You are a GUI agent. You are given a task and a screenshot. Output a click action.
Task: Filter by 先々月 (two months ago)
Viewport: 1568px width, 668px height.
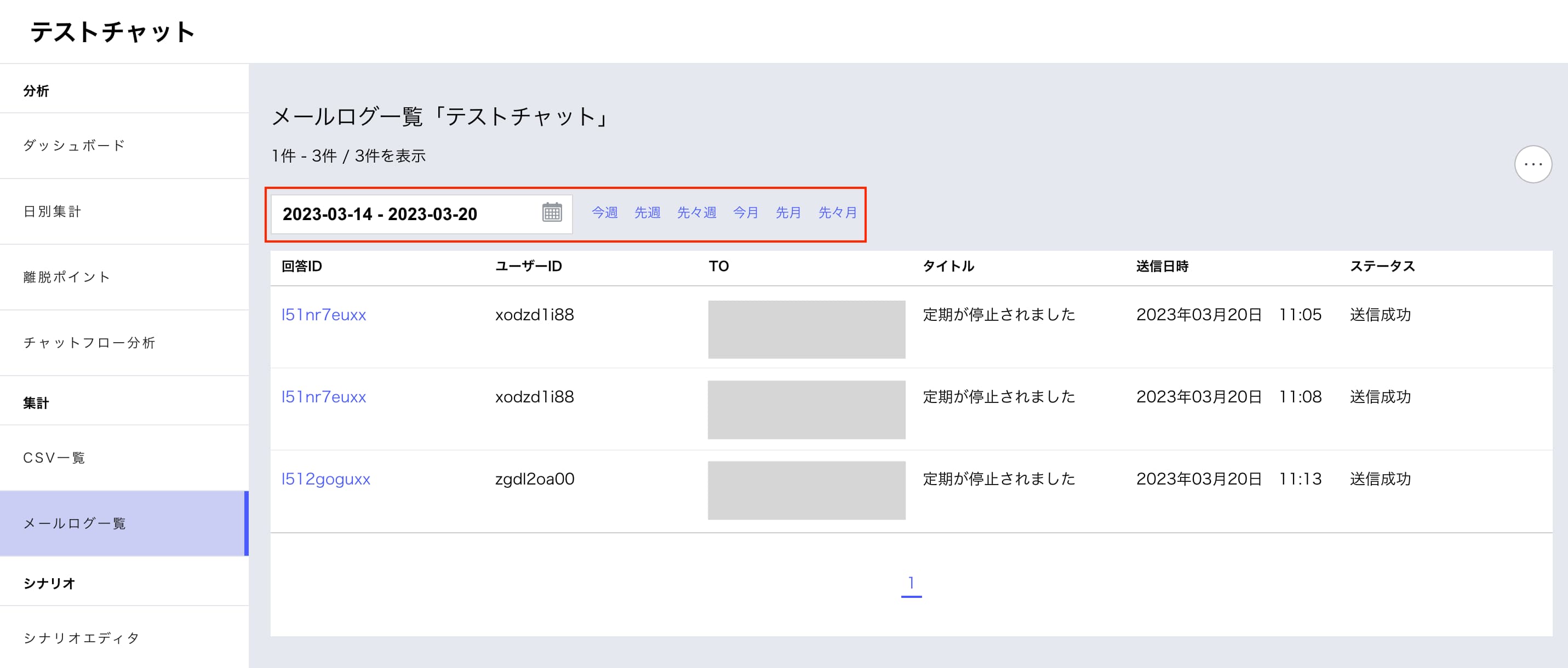(838, 213)
